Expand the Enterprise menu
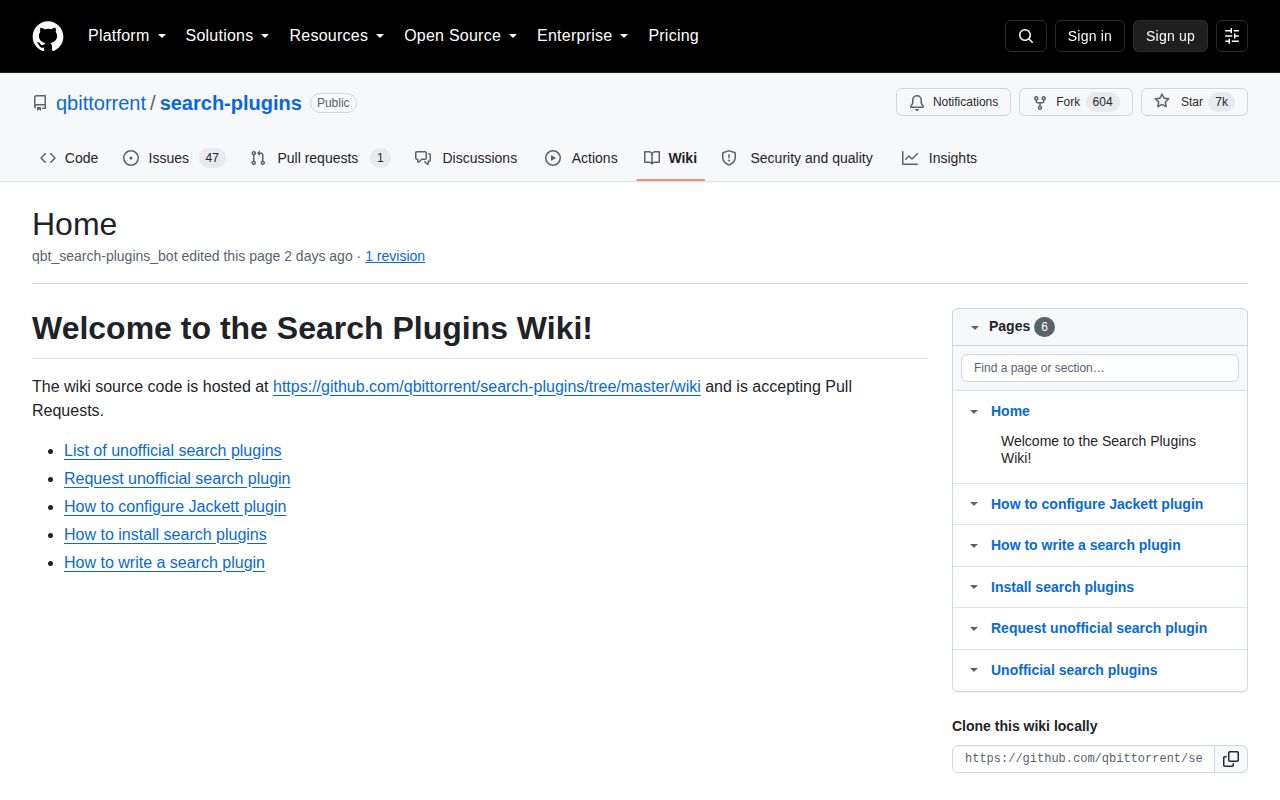The height and width of the screenshot is (800, 1280). (x=583, y=36)
